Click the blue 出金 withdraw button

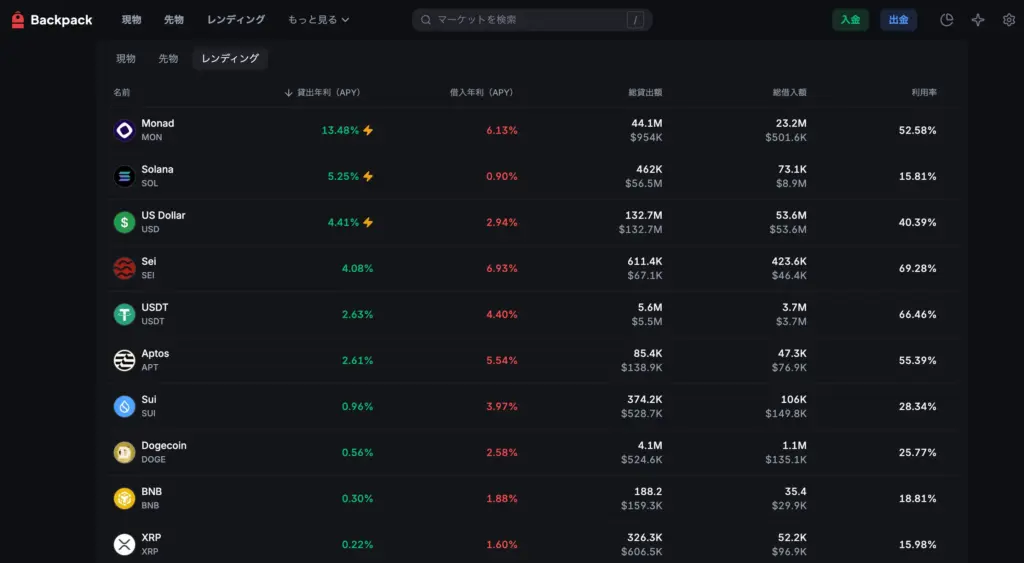(898, 20)
